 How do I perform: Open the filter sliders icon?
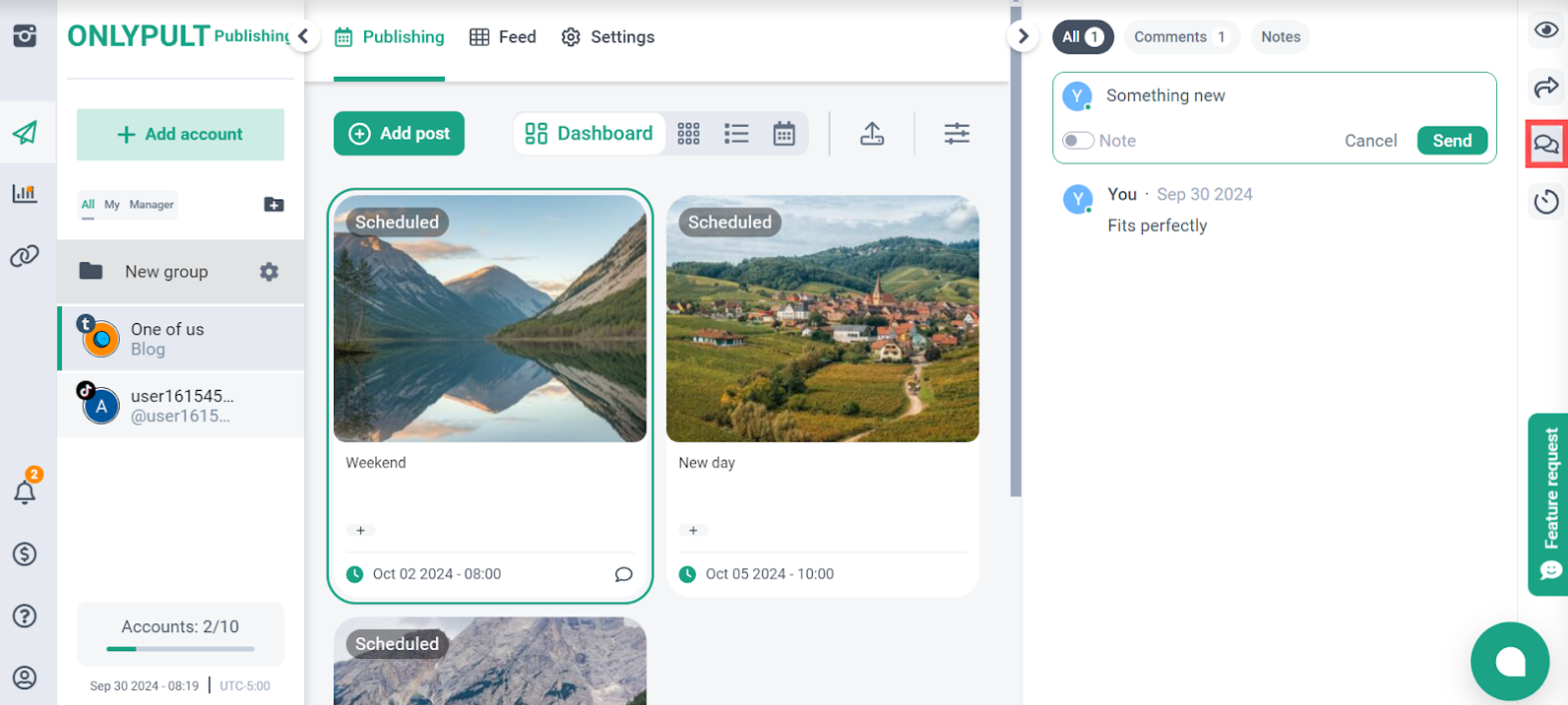click(957, 134)
